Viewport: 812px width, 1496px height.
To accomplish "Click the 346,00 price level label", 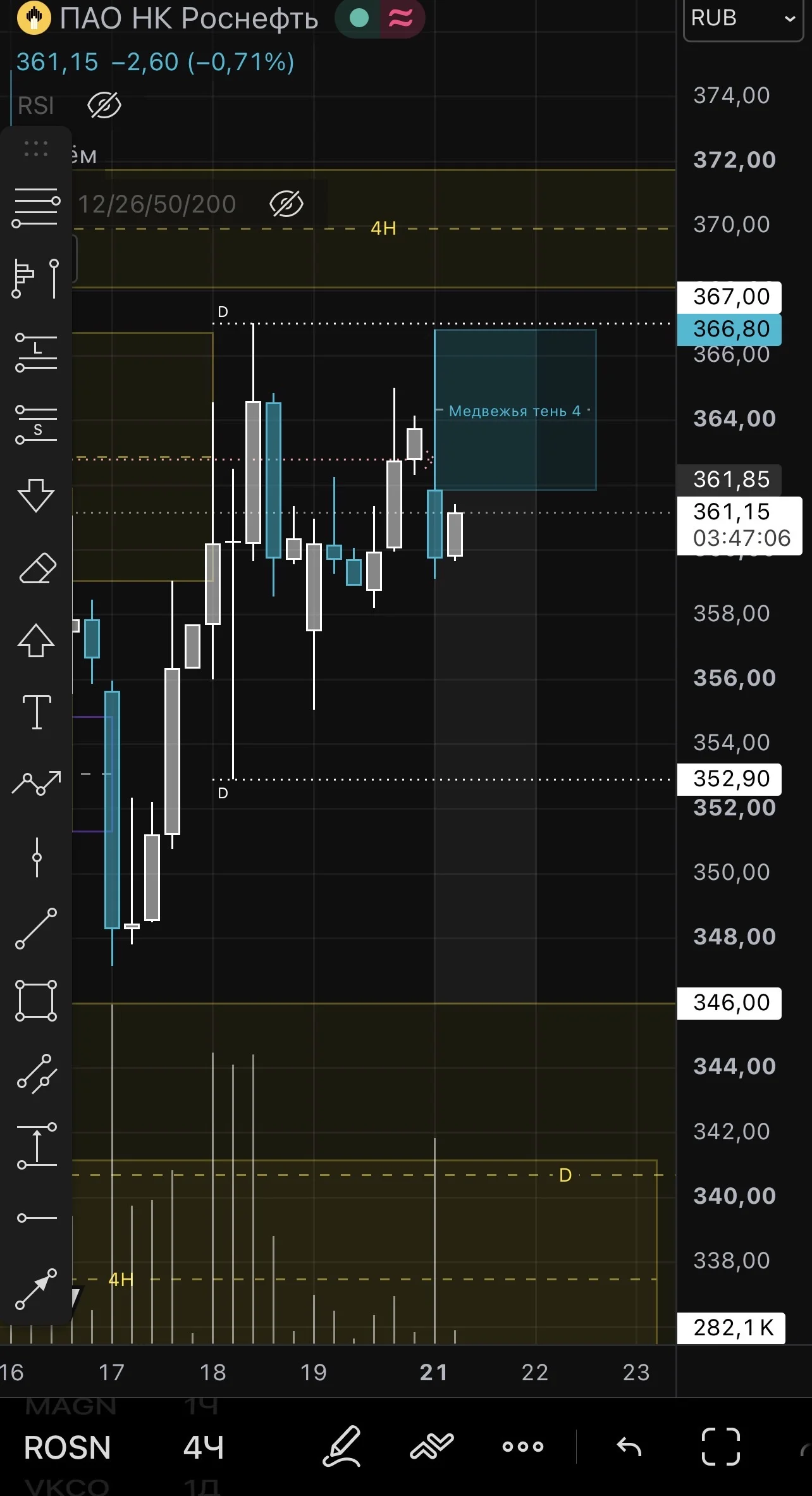I will click(729, 1003).
